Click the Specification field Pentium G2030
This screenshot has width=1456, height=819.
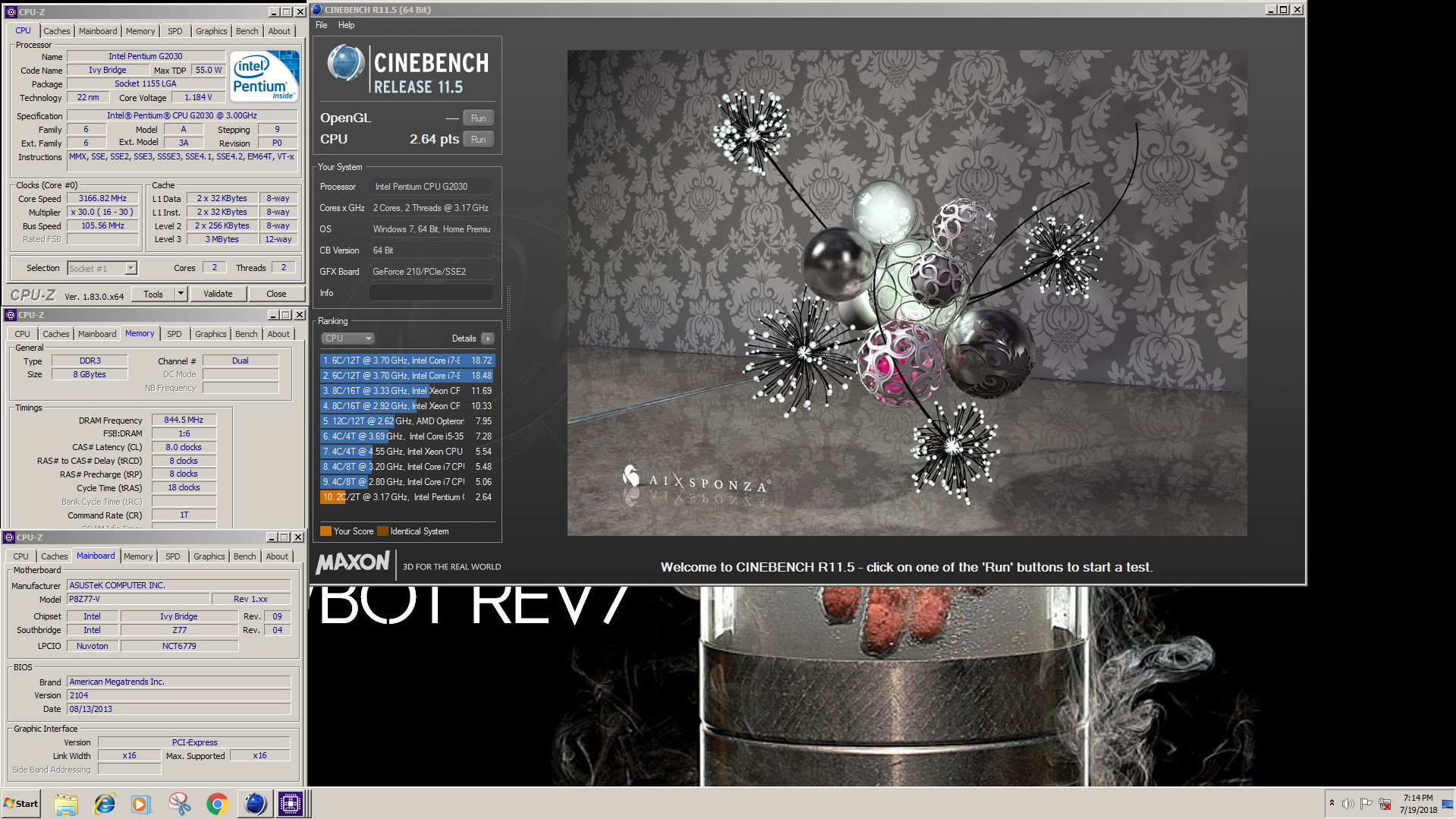[182, 116]
